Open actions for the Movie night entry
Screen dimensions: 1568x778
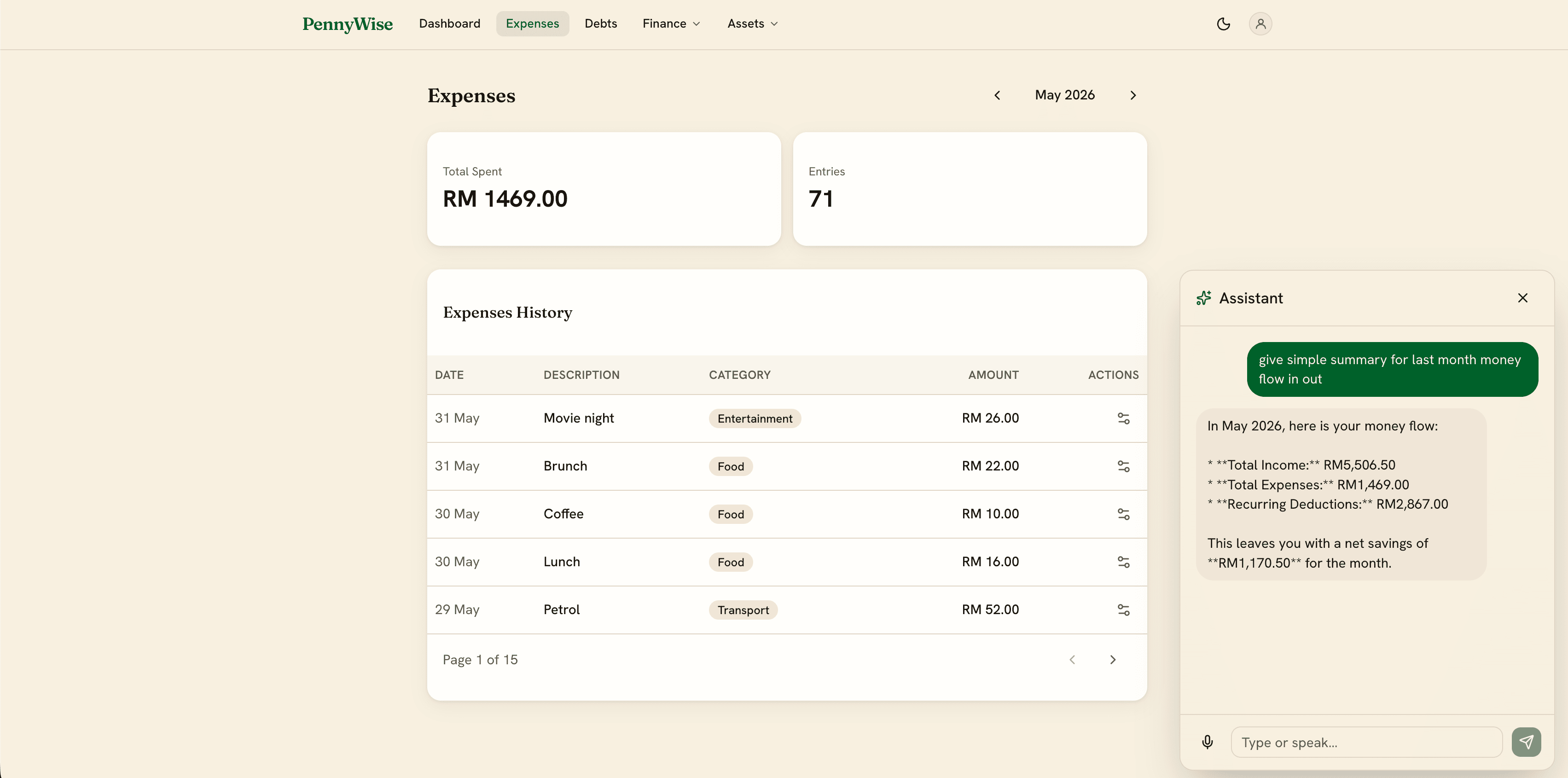click(x=1123, y=418)
